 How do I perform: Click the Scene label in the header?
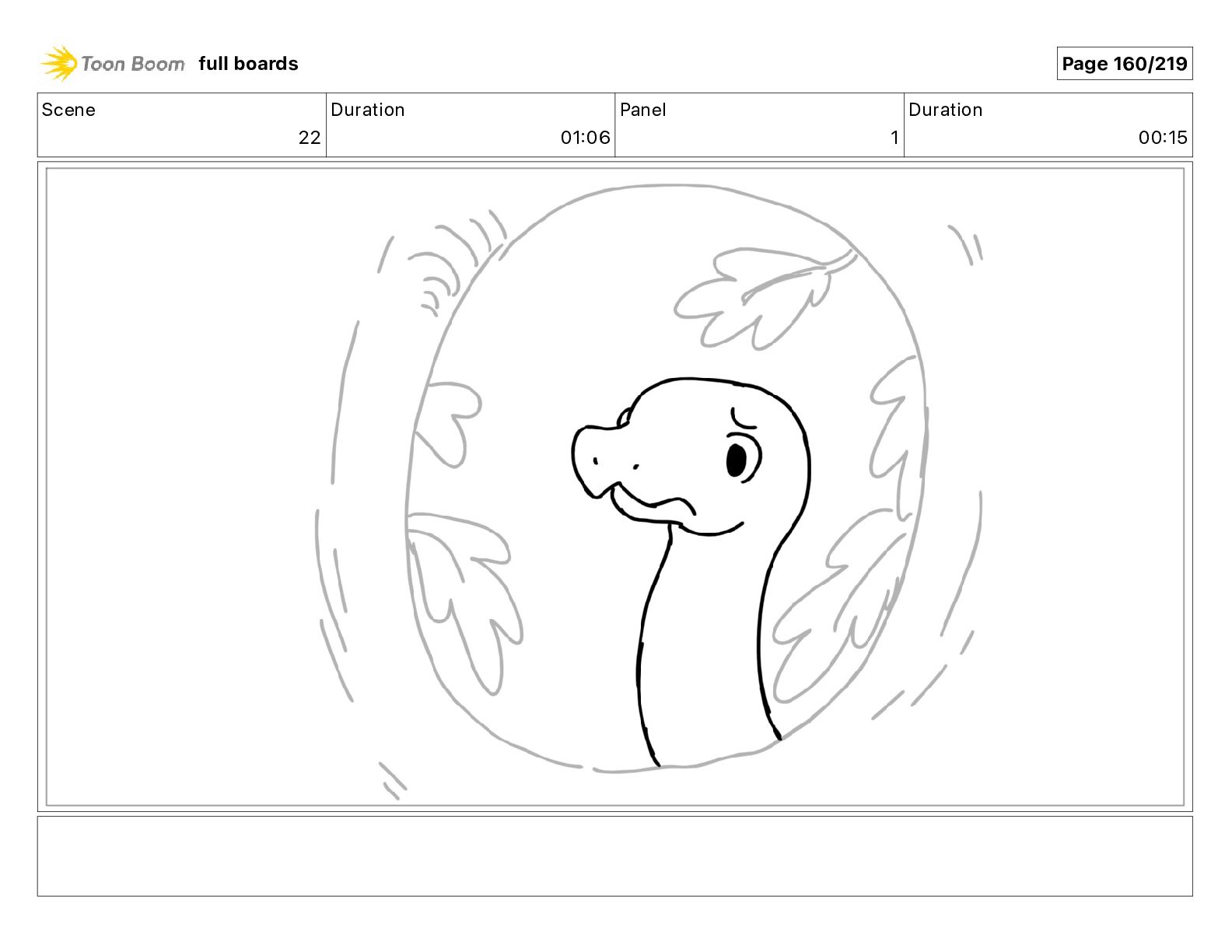coord(68,110)
